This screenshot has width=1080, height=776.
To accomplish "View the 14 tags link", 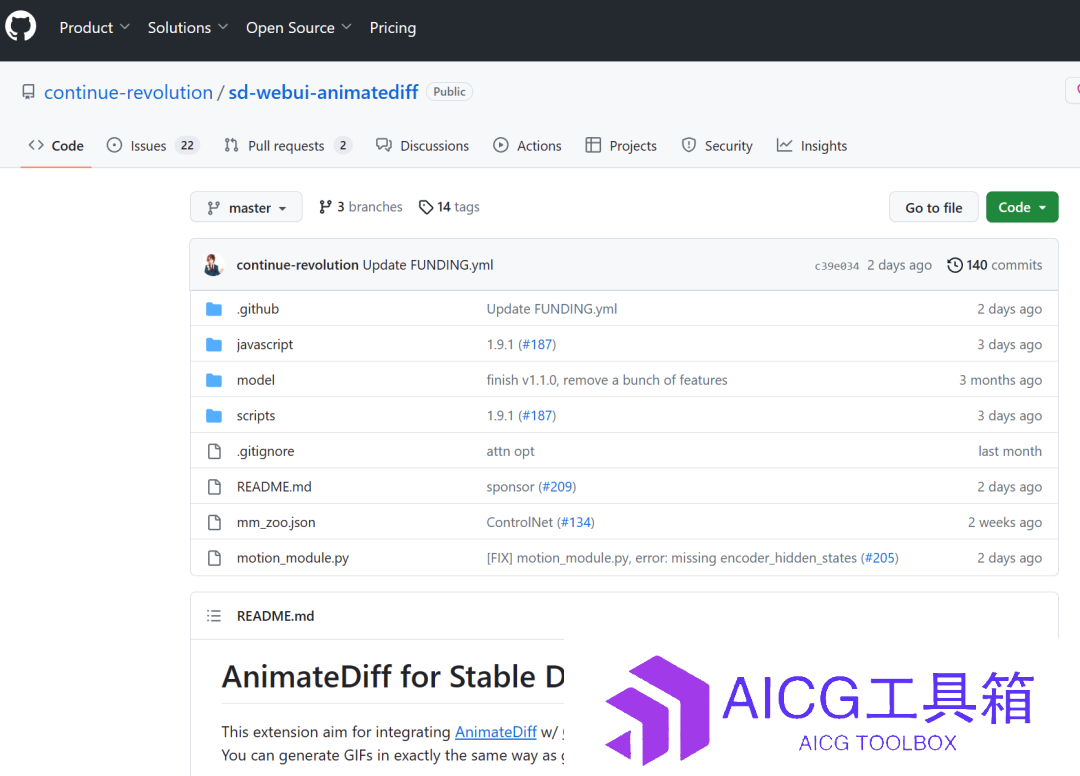I will click(449, 207).
